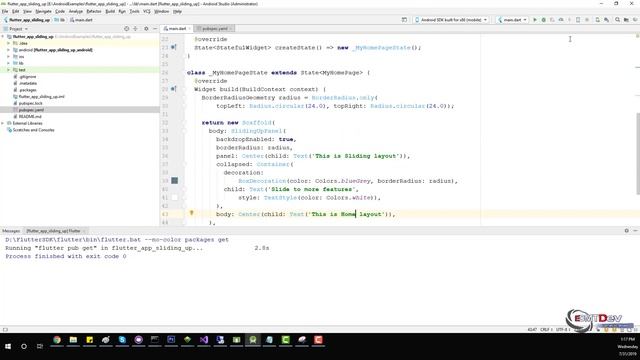Switch to the Messages tool tab
The image size is (640, 360).
tap(11, 231)
